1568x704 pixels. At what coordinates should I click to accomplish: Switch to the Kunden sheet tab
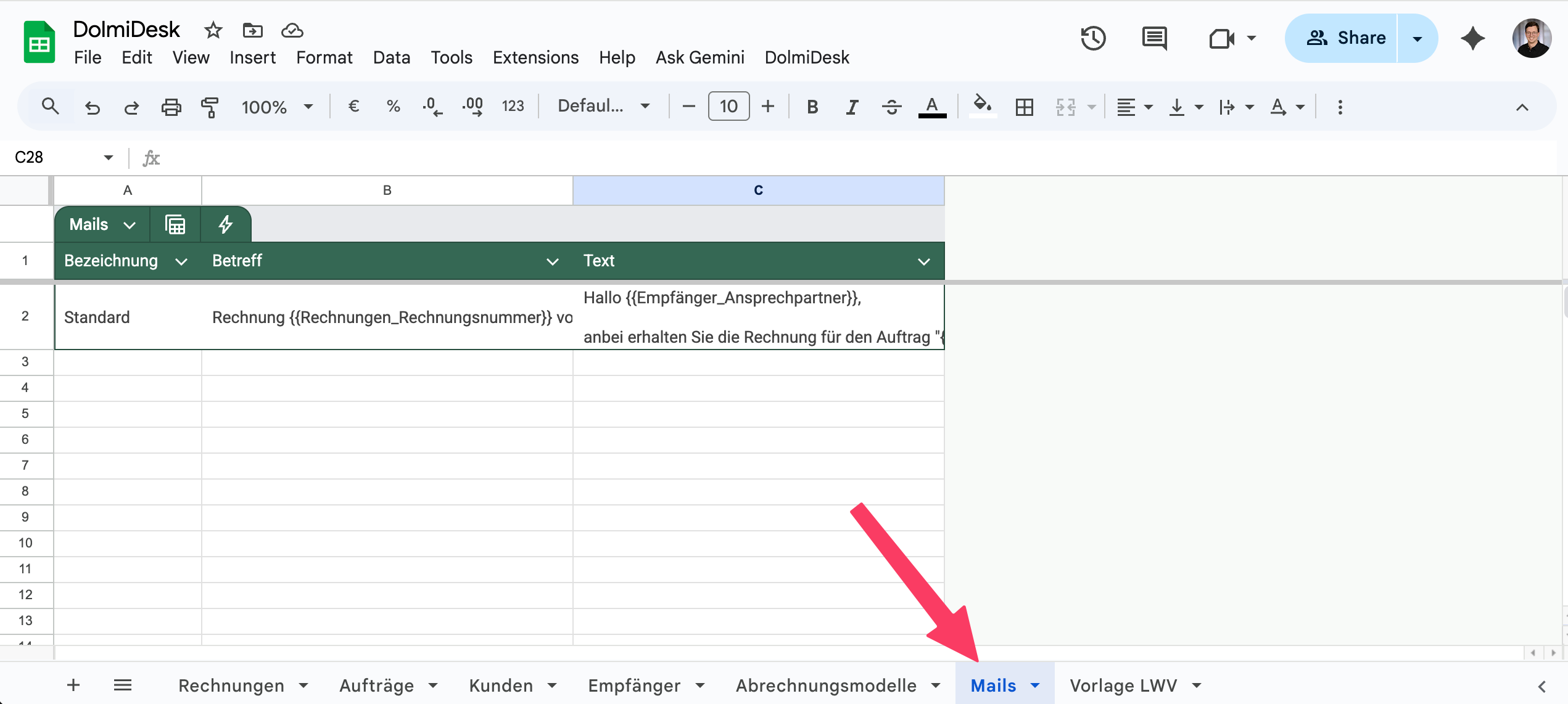pyautogui.click(x=501, y=686)
